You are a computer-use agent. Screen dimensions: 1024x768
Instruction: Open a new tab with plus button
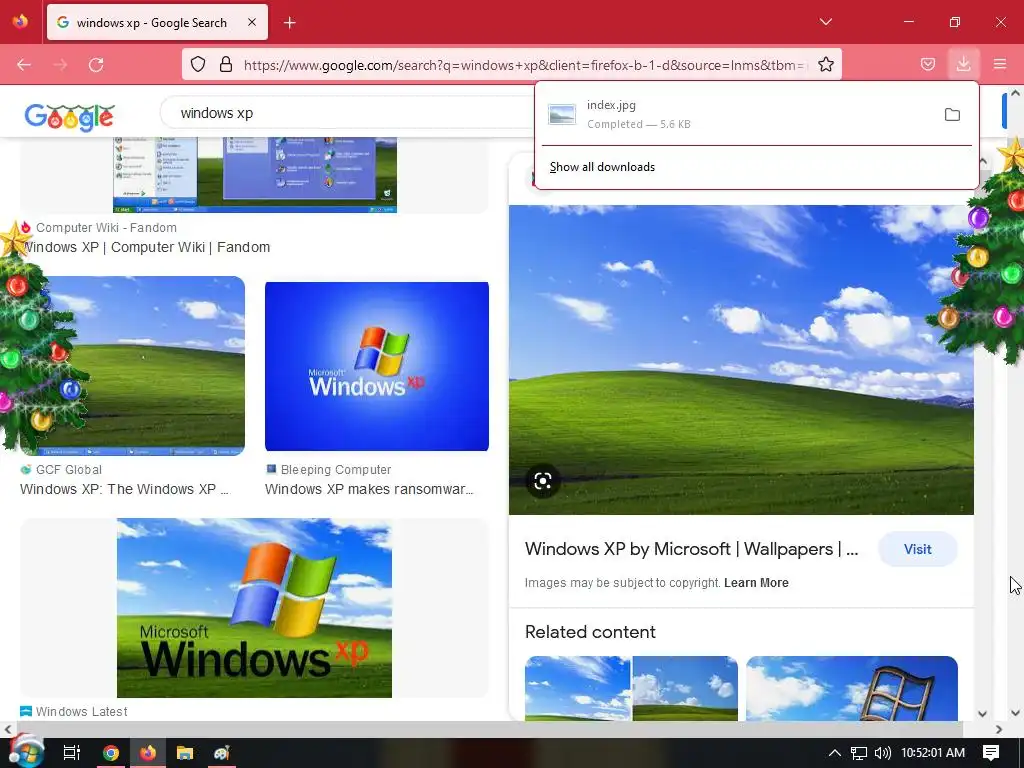pos(290,23)
